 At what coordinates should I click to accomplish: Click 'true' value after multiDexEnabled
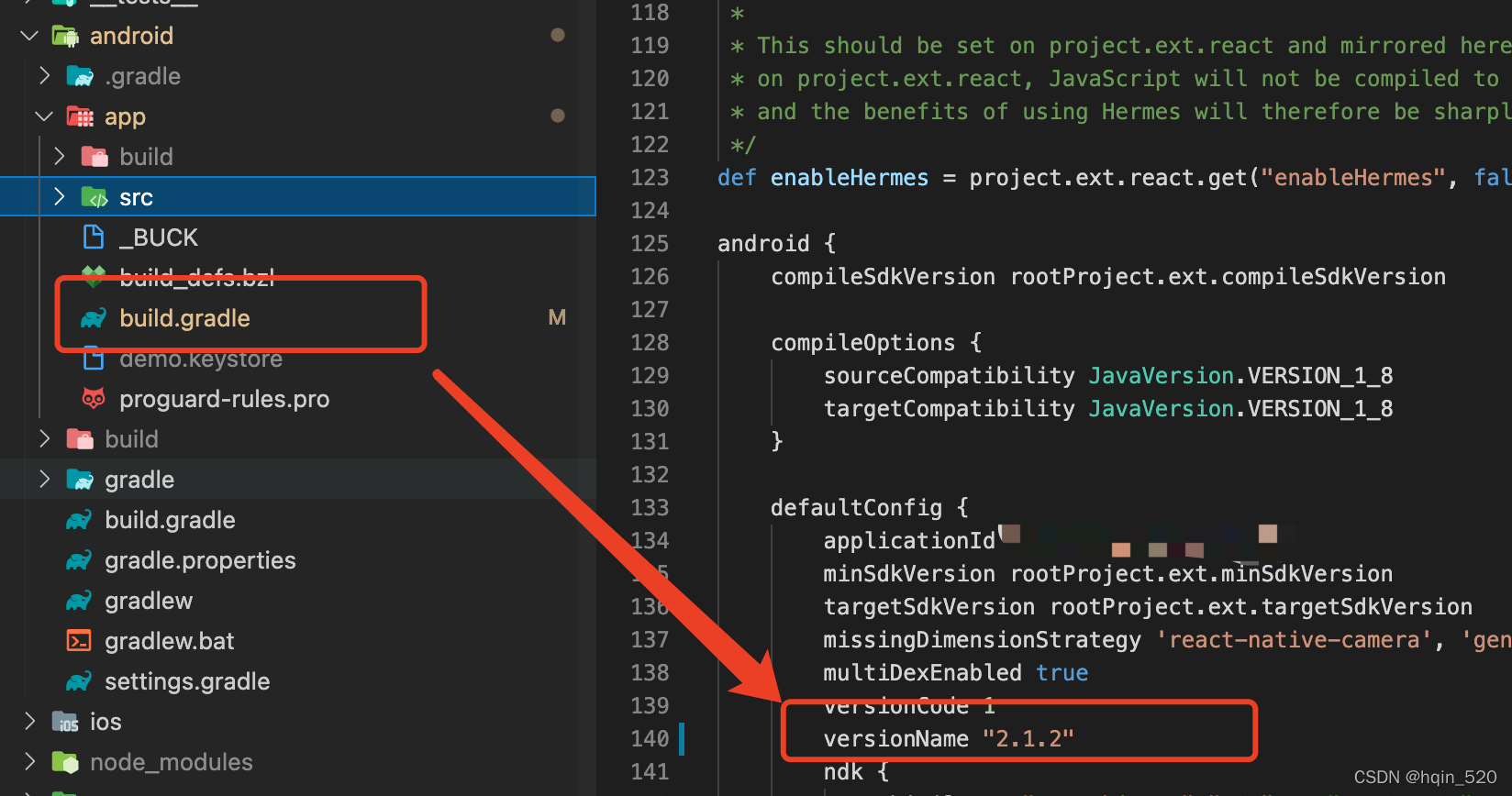(1062, 673)
